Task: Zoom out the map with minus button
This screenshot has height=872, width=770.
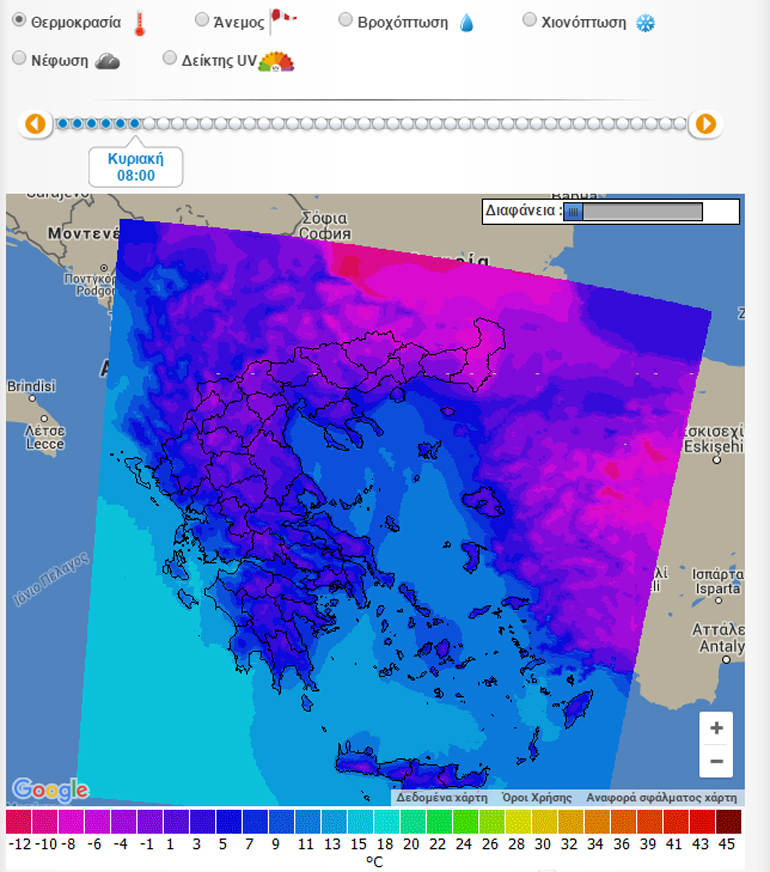Action: 716,761
